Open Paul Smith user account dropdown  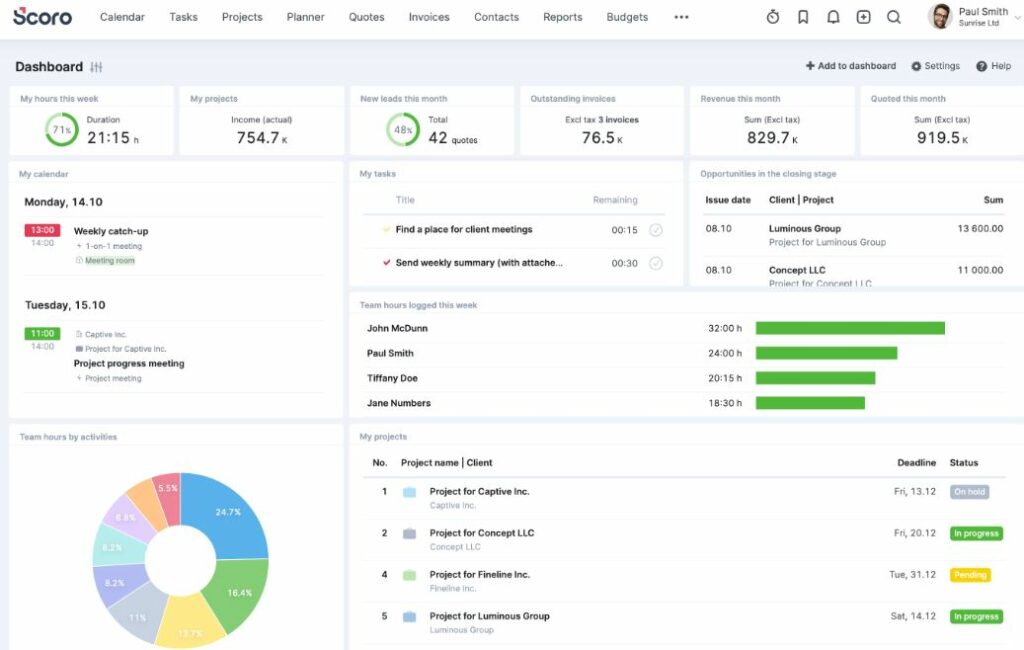coord(973,17)
